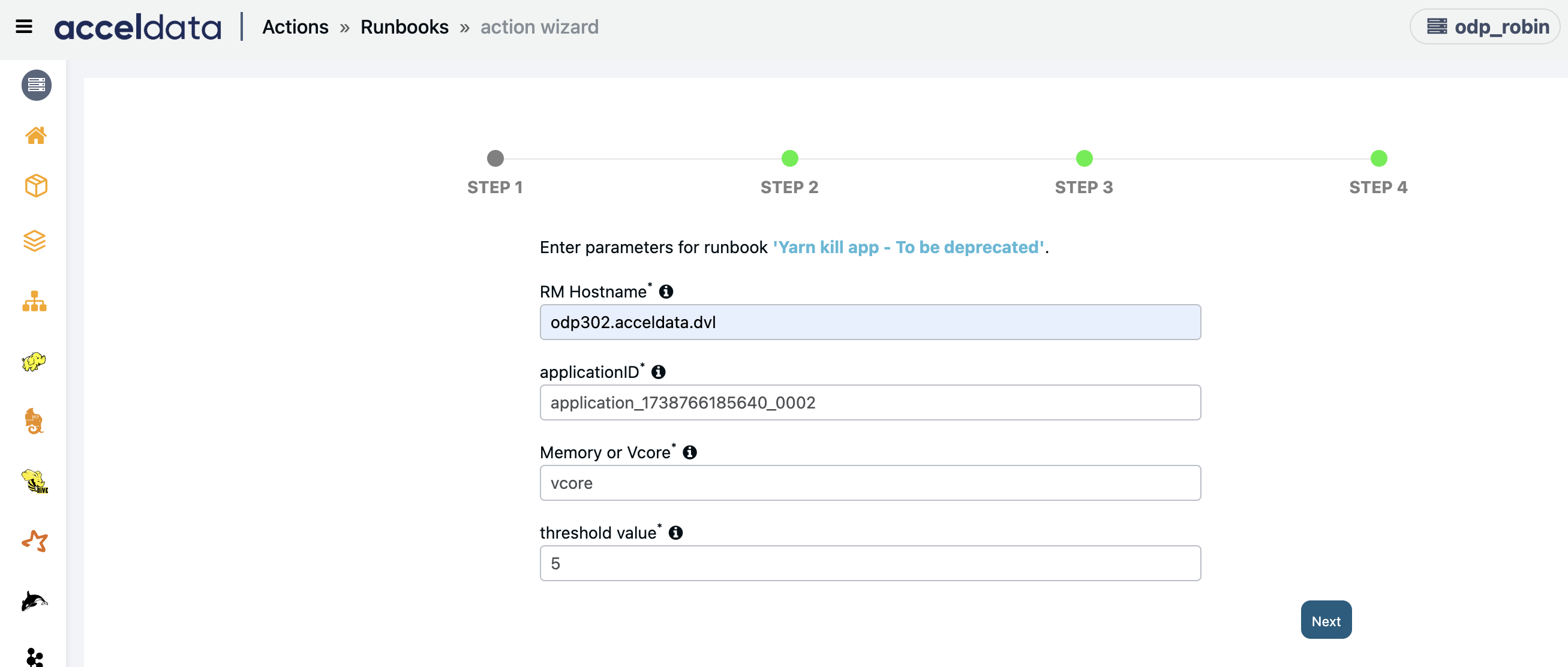Select the STEP 1 wizard marker
1568x667 pixels.
495,159
